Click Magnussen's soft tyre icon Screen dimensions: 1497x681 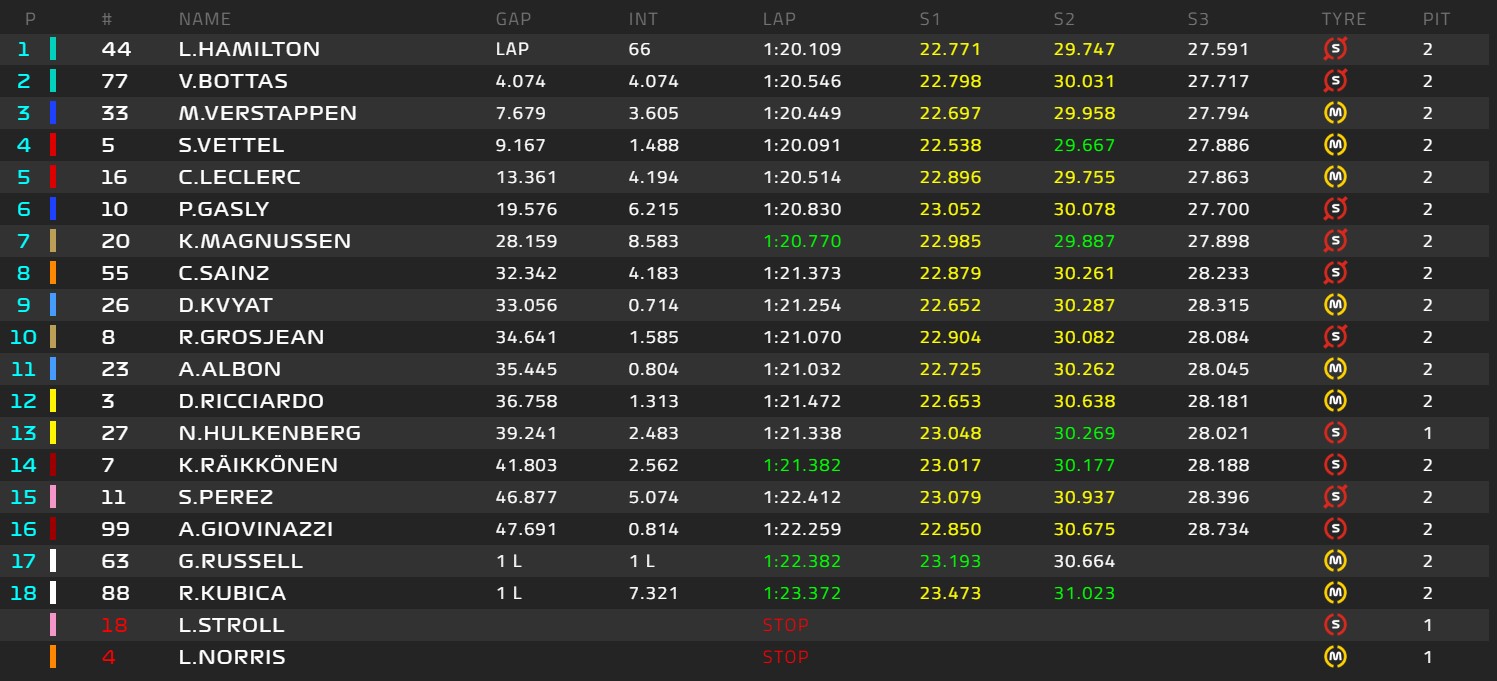[1334, 241]
